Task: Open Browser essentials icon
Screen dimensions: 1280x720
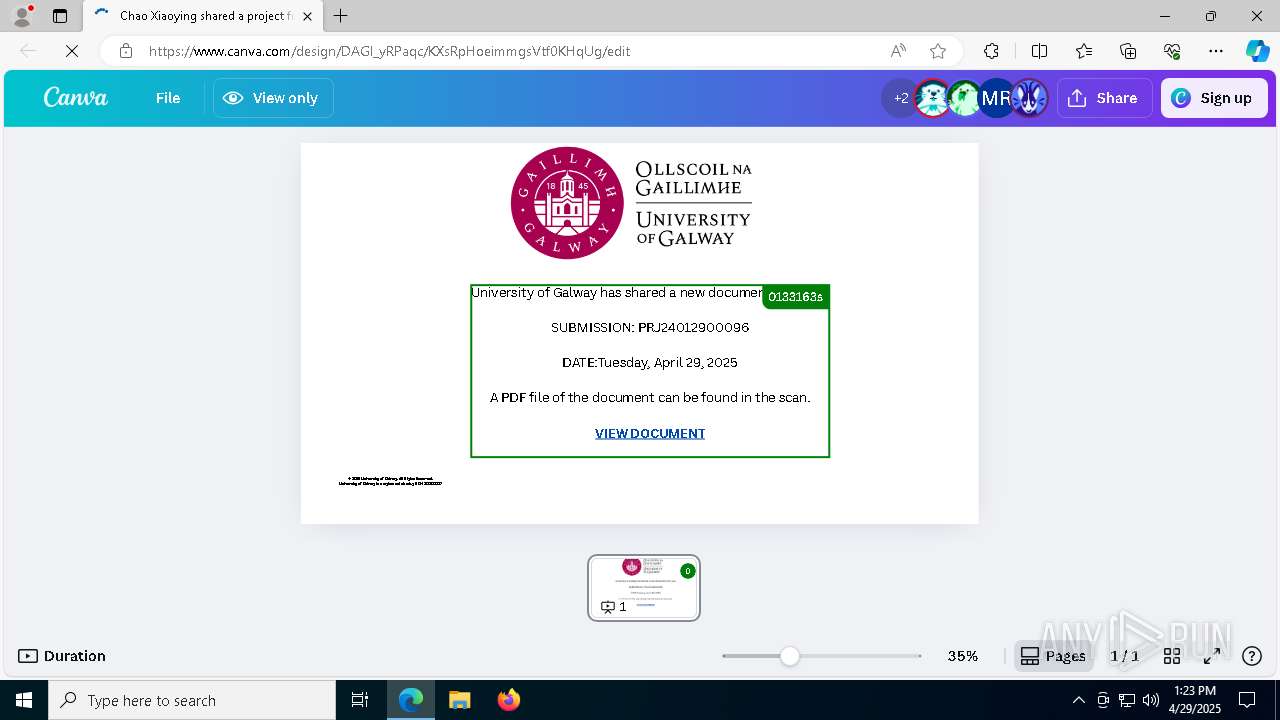Action: [1172, 51]
